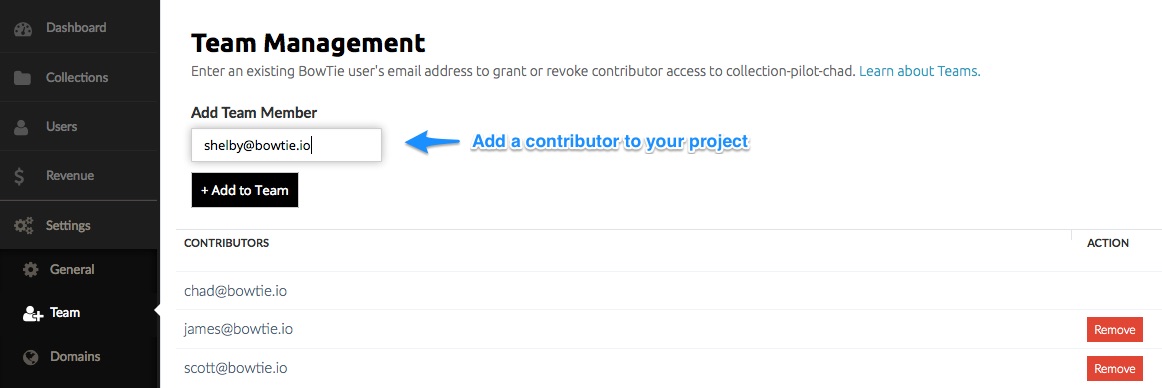Open the Revenue section label
Viewport: 1162px width, 388px height.
click(x=70, y=175)
